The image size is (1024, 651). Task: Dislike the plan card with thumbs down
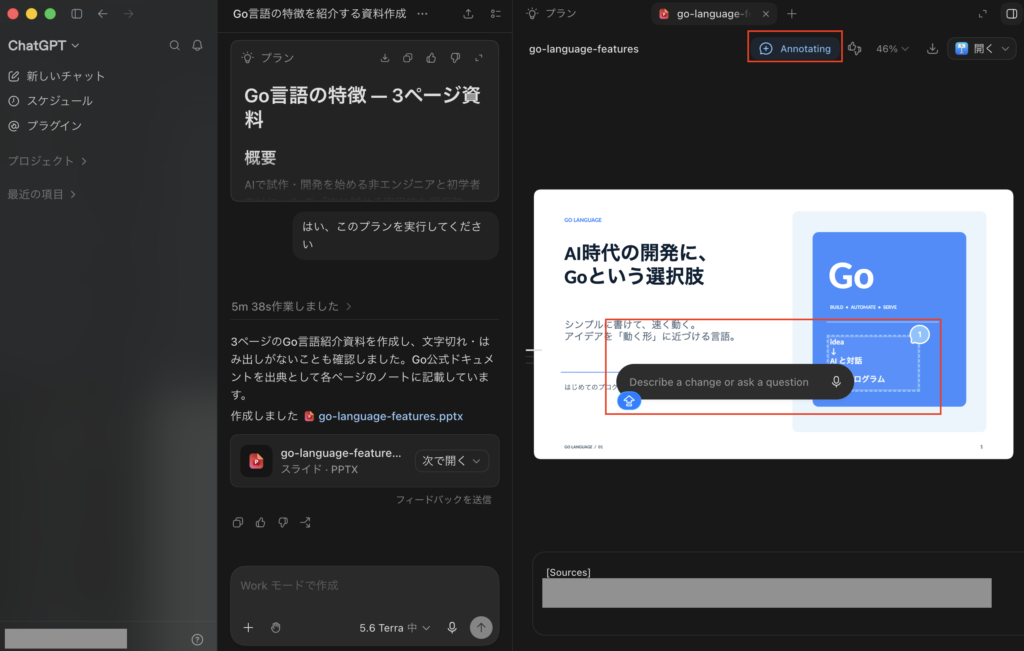click(x=455, y=58)
